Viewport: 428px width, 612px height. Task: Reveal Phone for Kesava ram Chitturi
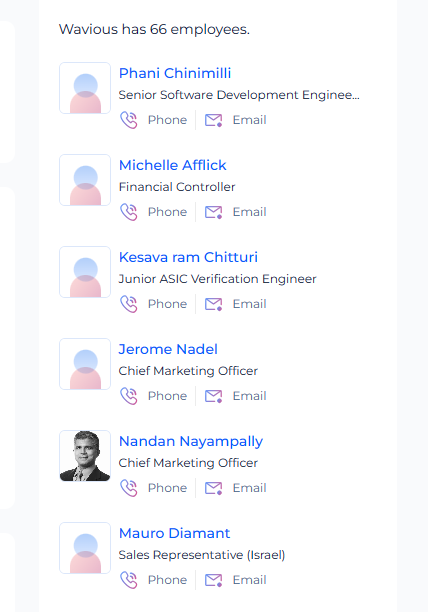(154, 304)
